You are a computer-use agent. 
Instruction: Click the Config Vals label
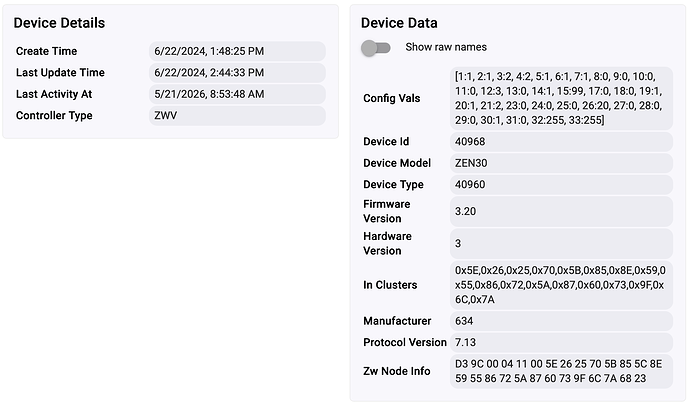392,99
